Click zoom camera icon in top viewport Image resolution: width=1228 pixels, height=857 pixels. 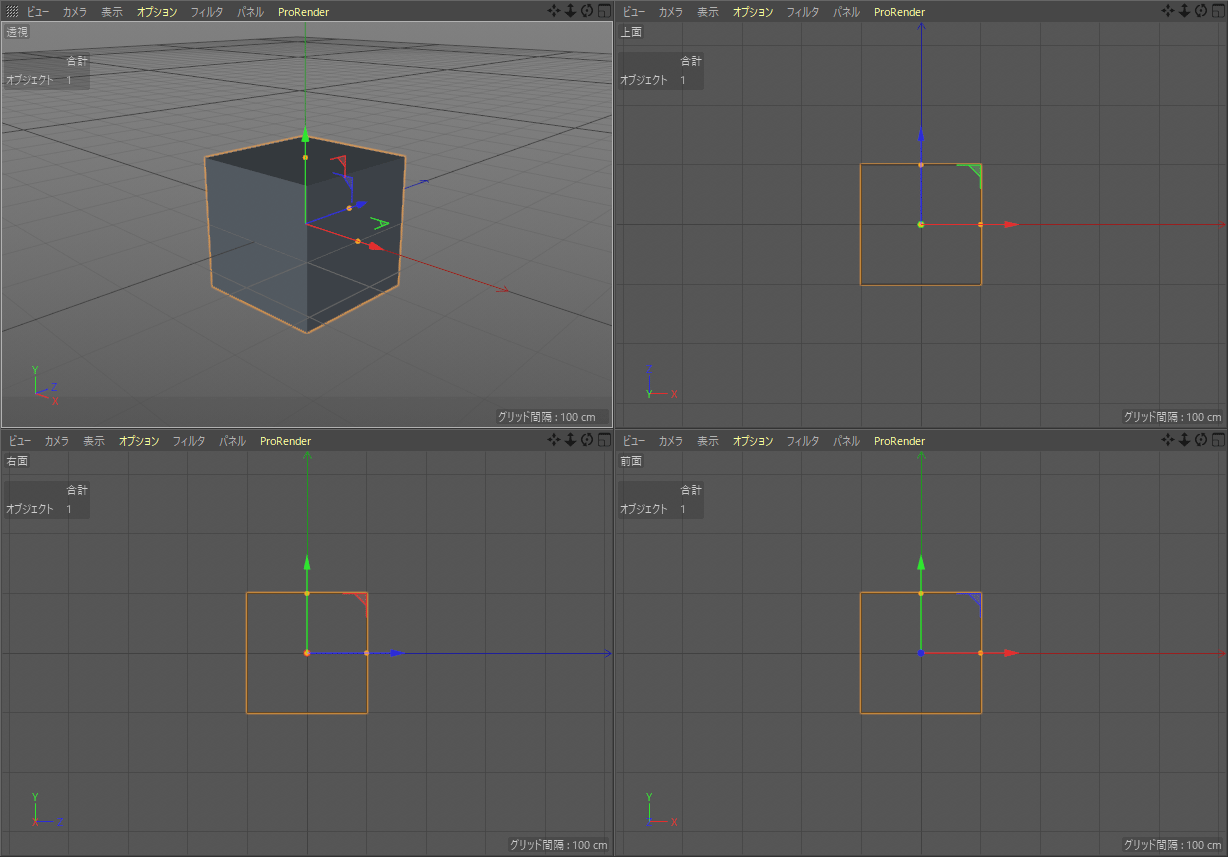[1184, 11]
